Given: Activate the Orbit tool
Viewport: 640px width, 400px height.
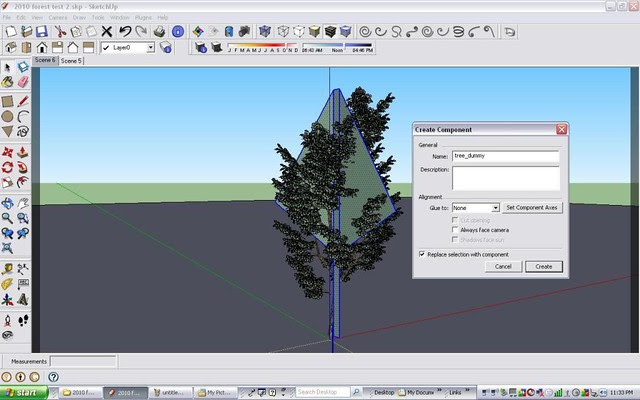Looking at the screenshot, I should pos(7,203).
